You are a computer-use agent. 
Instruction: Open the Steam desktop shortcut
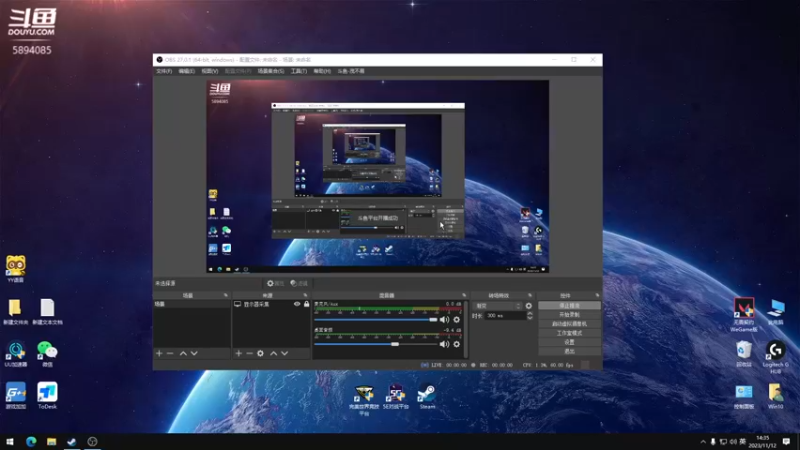pos(427,397)
